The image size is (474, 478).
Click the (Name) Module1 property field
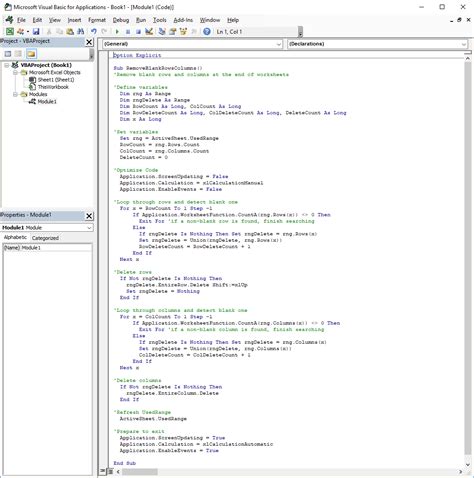click(x=47, y=248)
